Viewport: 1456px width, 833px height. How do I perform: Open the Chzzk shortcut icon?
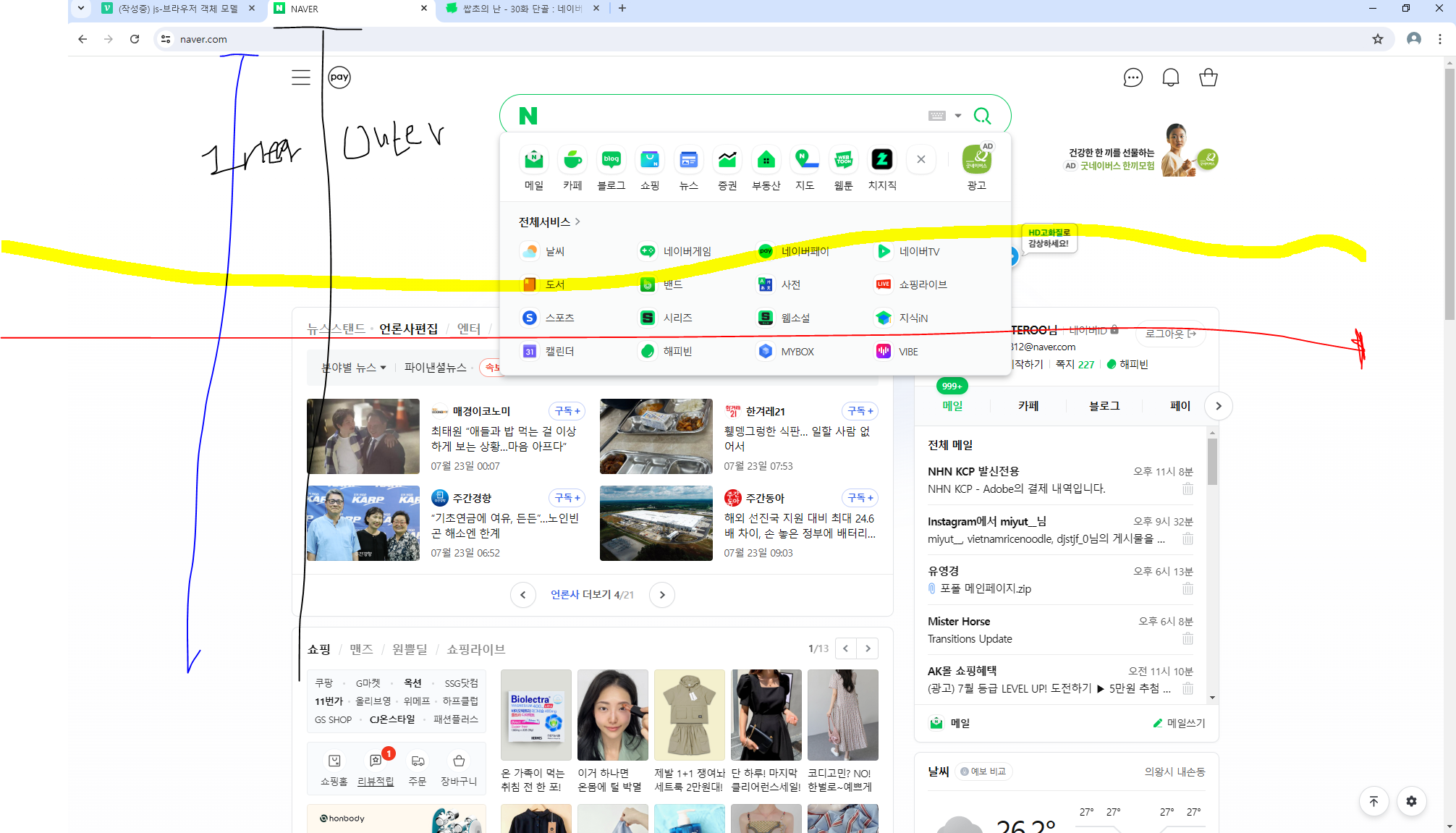click(x=881, y=160)
